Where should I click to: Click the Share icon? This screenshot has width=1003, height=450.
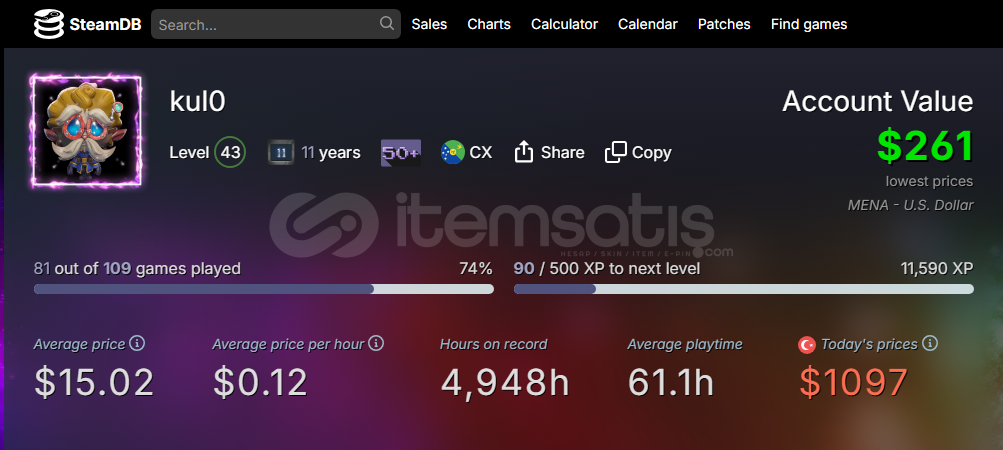coord(524,152)
